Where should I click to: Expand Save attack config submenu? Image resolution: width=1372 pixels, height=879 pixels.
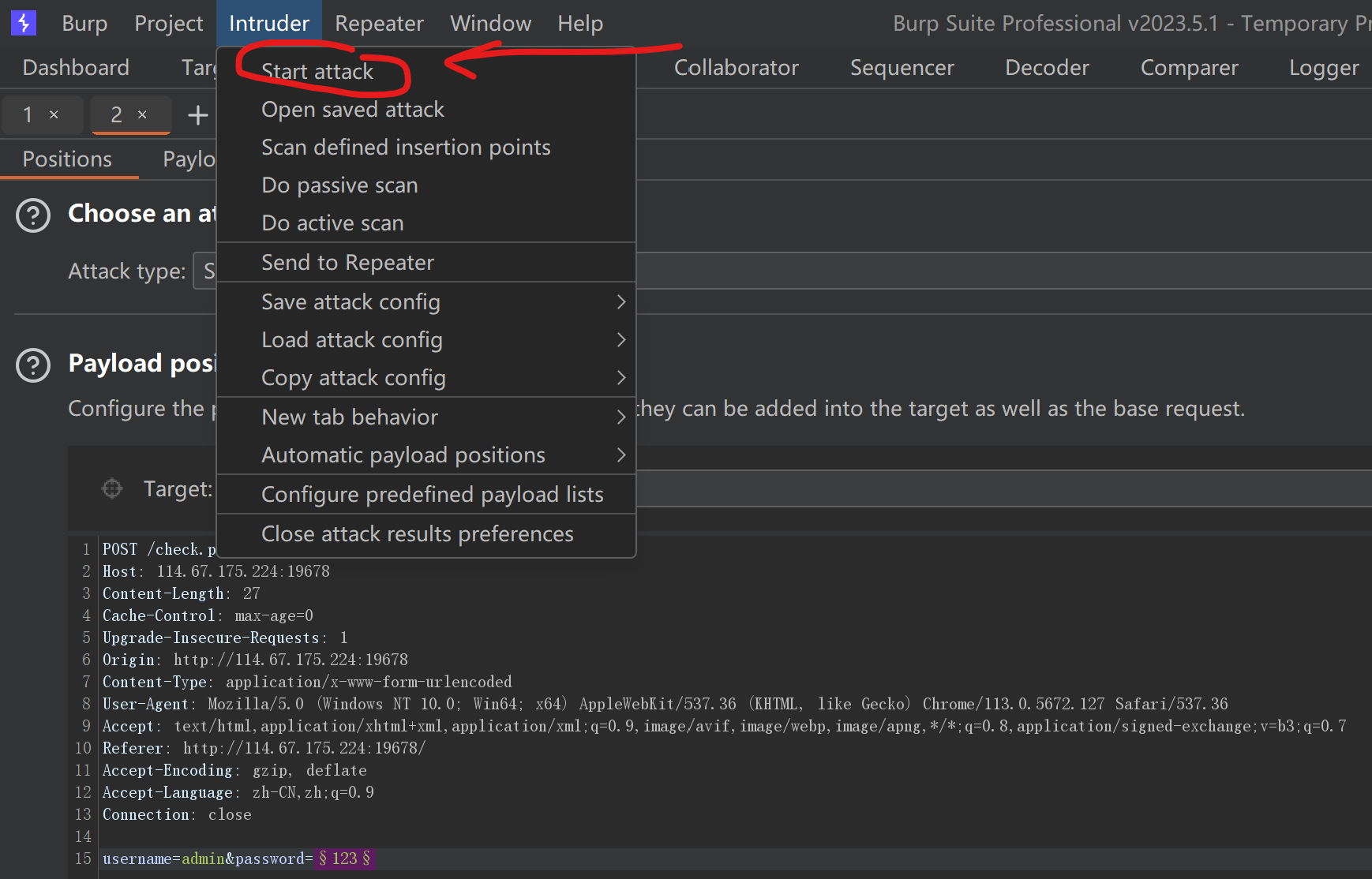[426, 301]
